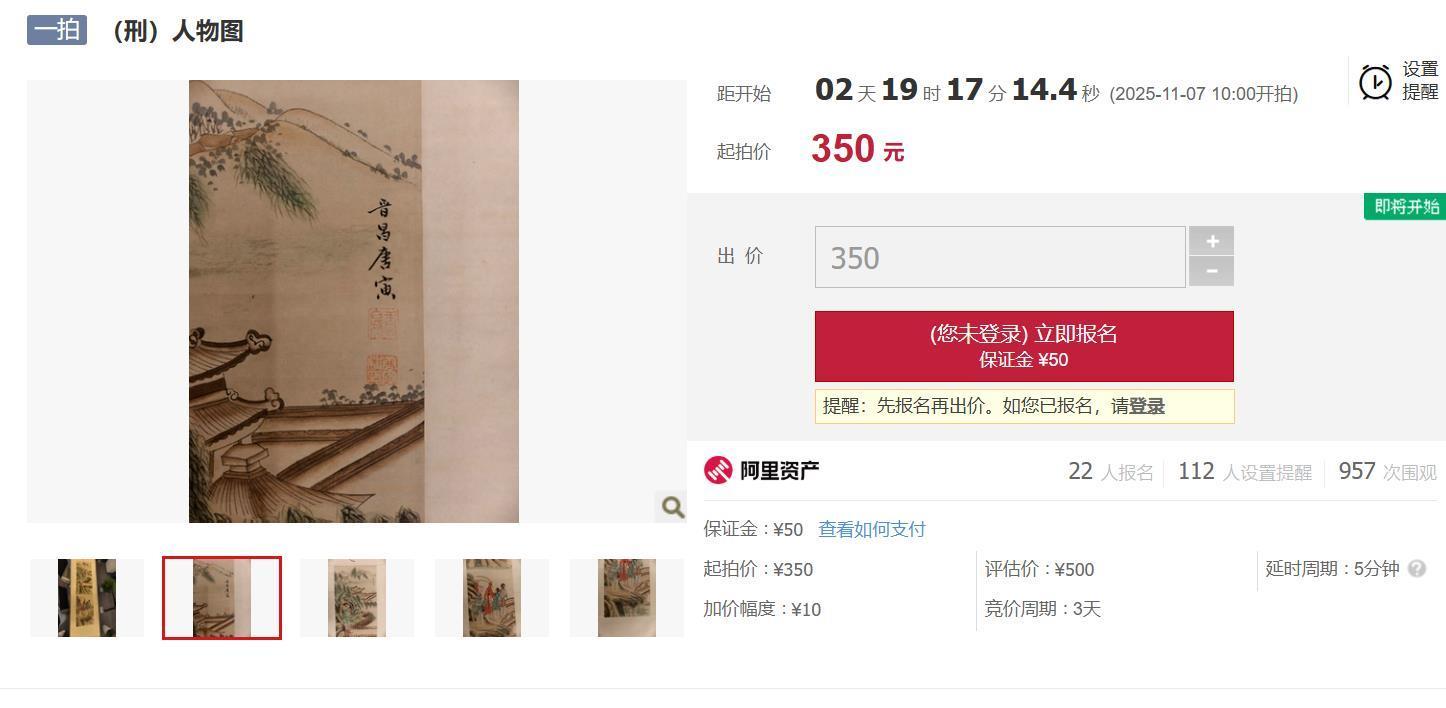1446x708 pixels.
Task: Click the delay period help question icon
Action: (x=1416, y=569)
